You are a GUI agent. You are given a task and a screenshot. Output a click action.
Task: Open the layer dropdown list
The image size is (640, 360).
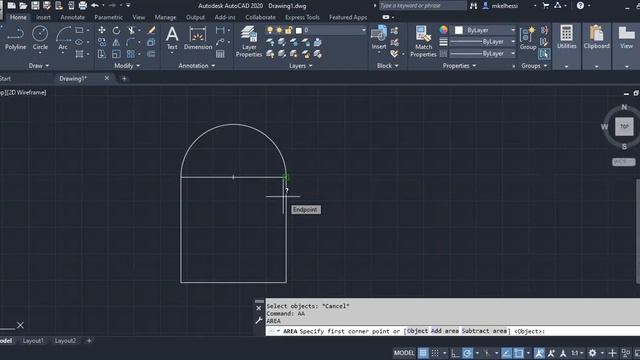(363, 30)
